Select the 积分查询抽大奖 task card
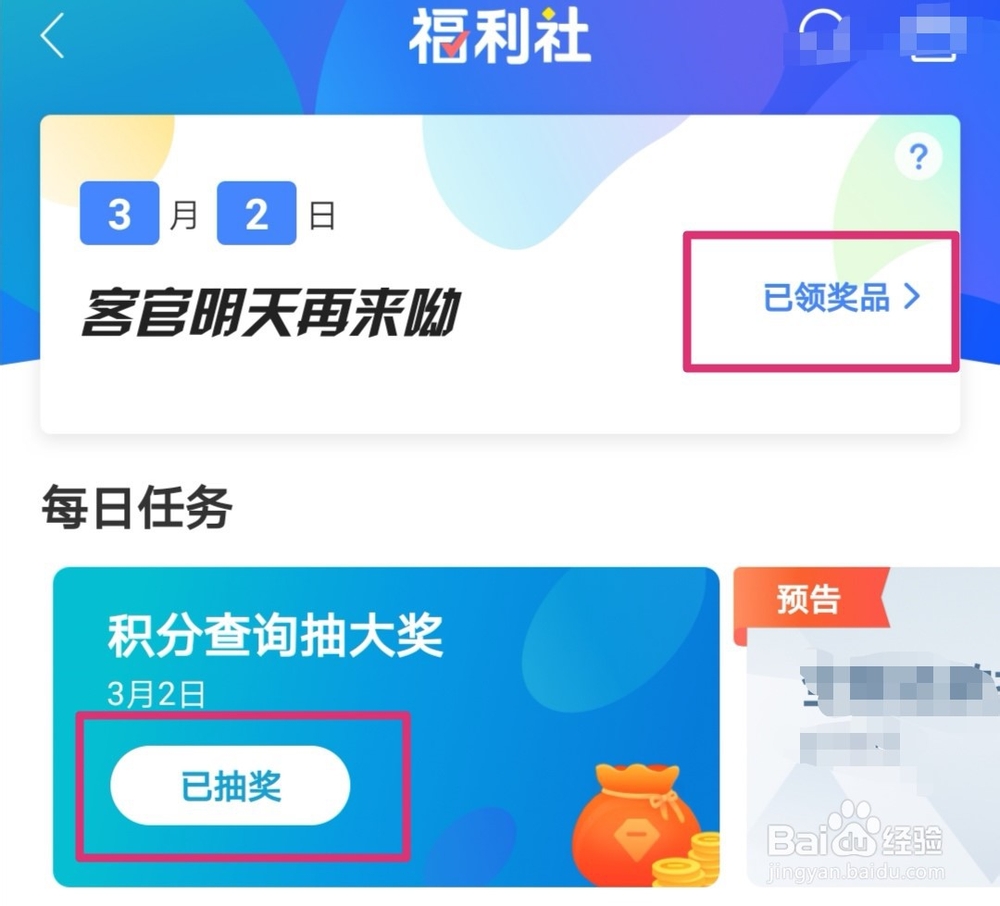Viewport: 1000px width, 906px height. coord(386,727)
